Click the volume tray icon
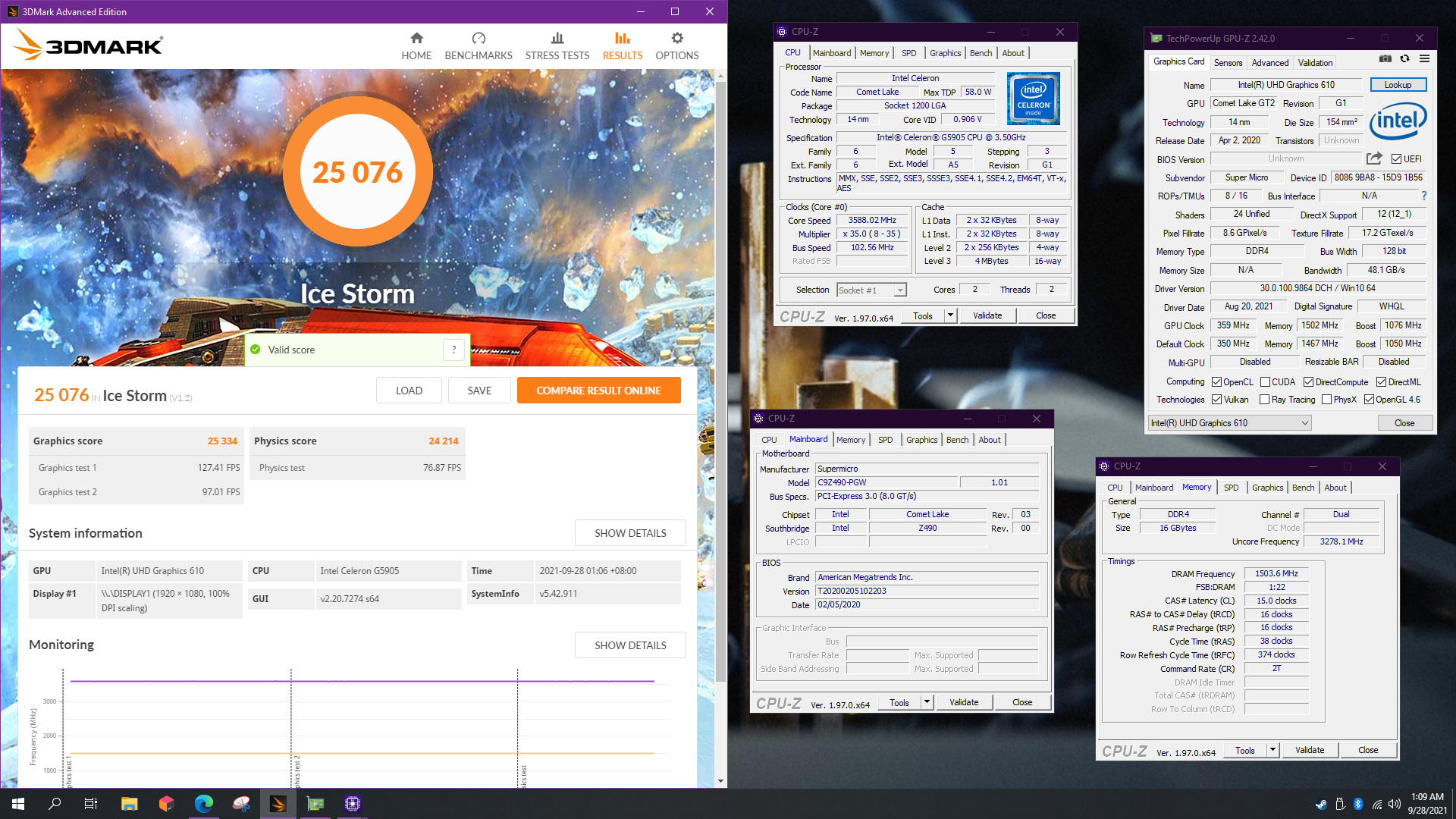Viewport: 1456px width, 819px height. pyautogui.click(x=1394, y=804)
